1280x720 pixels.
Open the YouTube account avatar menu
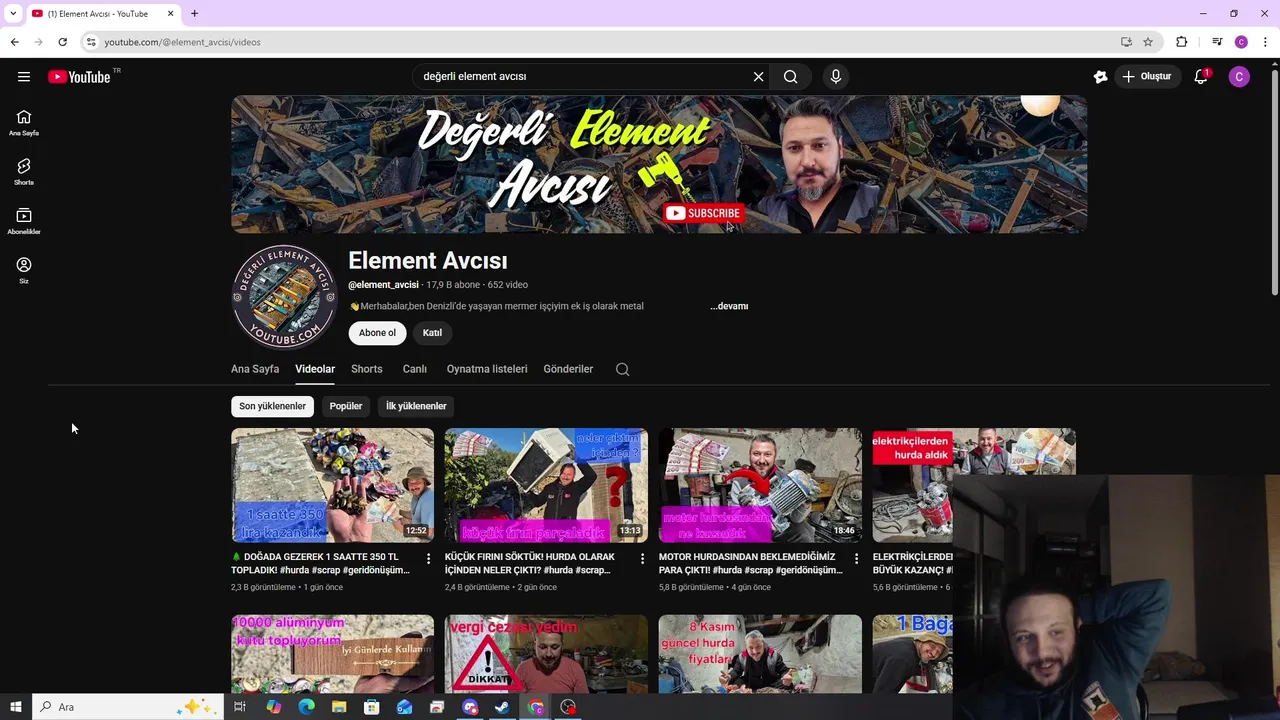pos(1239,76)
